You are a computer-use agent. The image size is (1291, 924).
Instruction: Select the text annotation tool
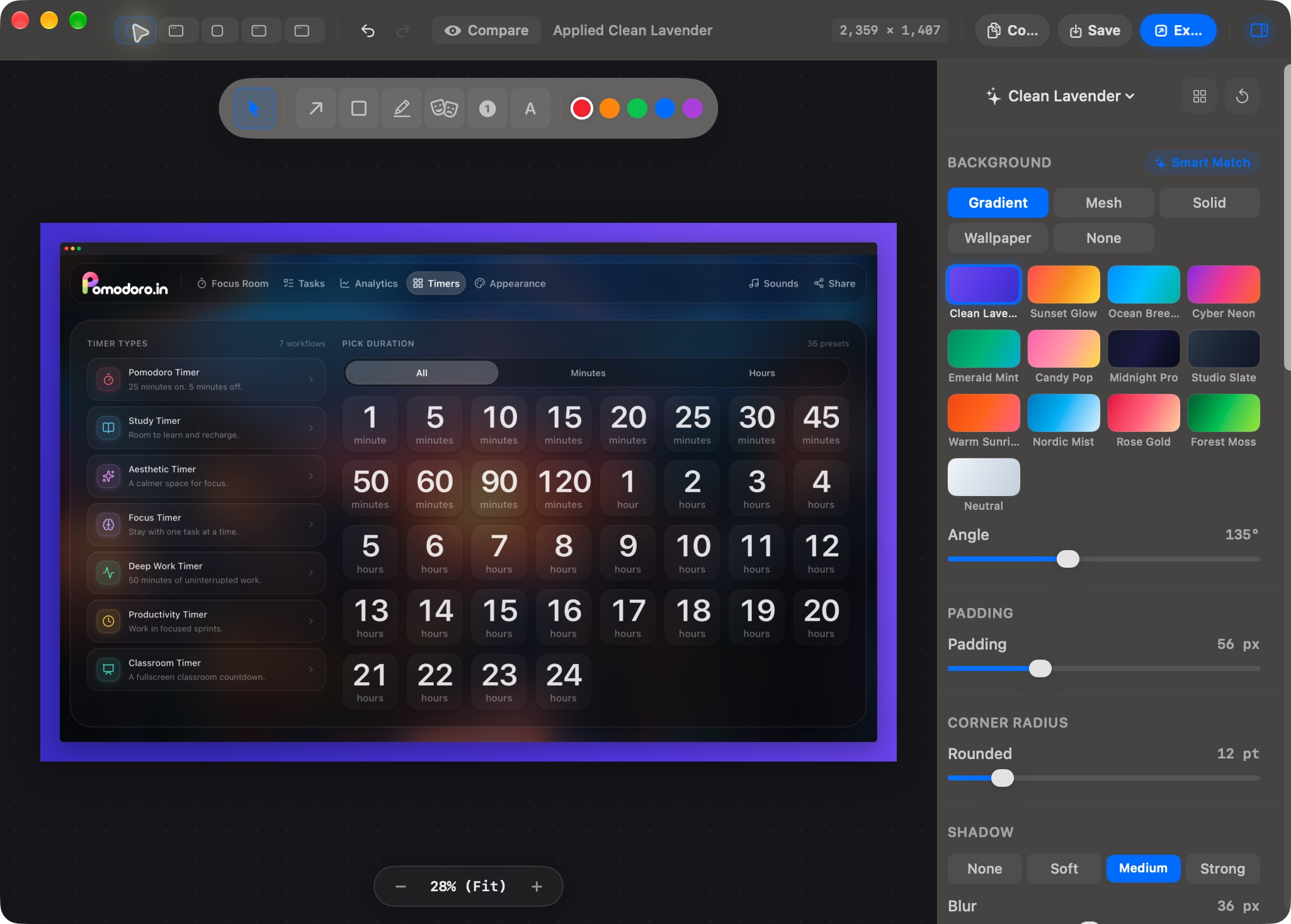tap(530, 109)
